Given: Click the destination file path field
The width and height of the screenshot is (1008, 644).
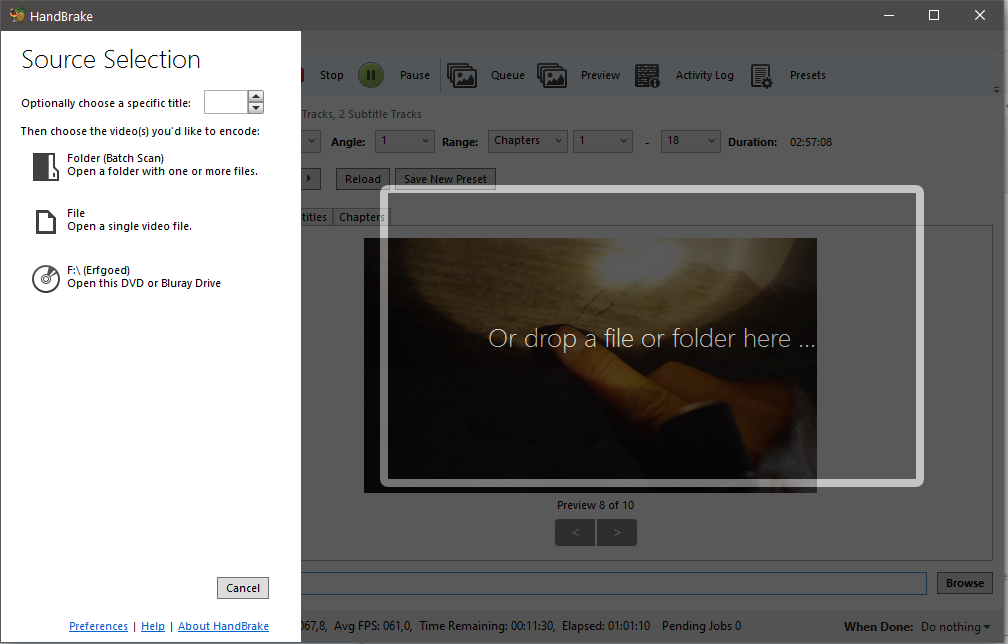Looking at the screenshot, I should (x=614, y=583).
